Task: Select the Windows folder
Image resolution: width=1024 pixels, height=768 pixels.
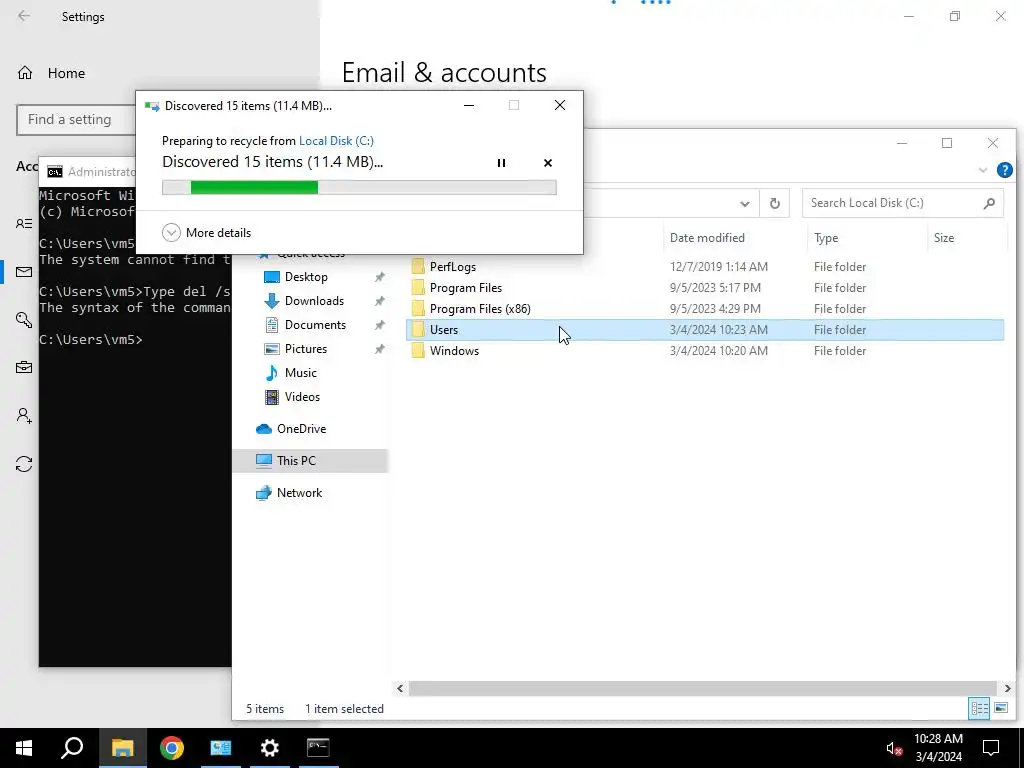Action: (x=454, y=351)
